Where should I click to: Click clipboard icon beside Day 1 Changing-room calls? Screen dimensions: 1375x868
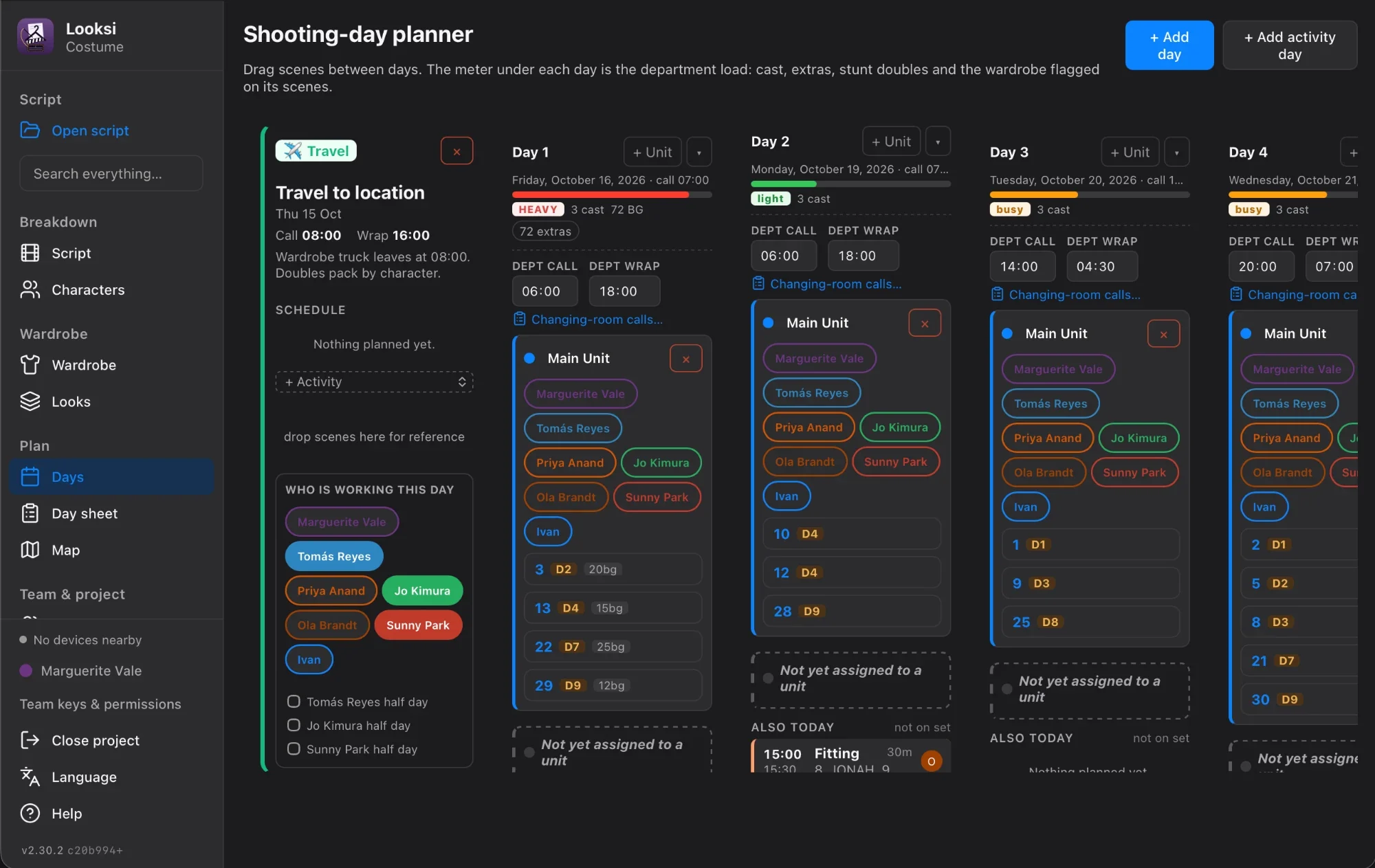coord(520,319)
